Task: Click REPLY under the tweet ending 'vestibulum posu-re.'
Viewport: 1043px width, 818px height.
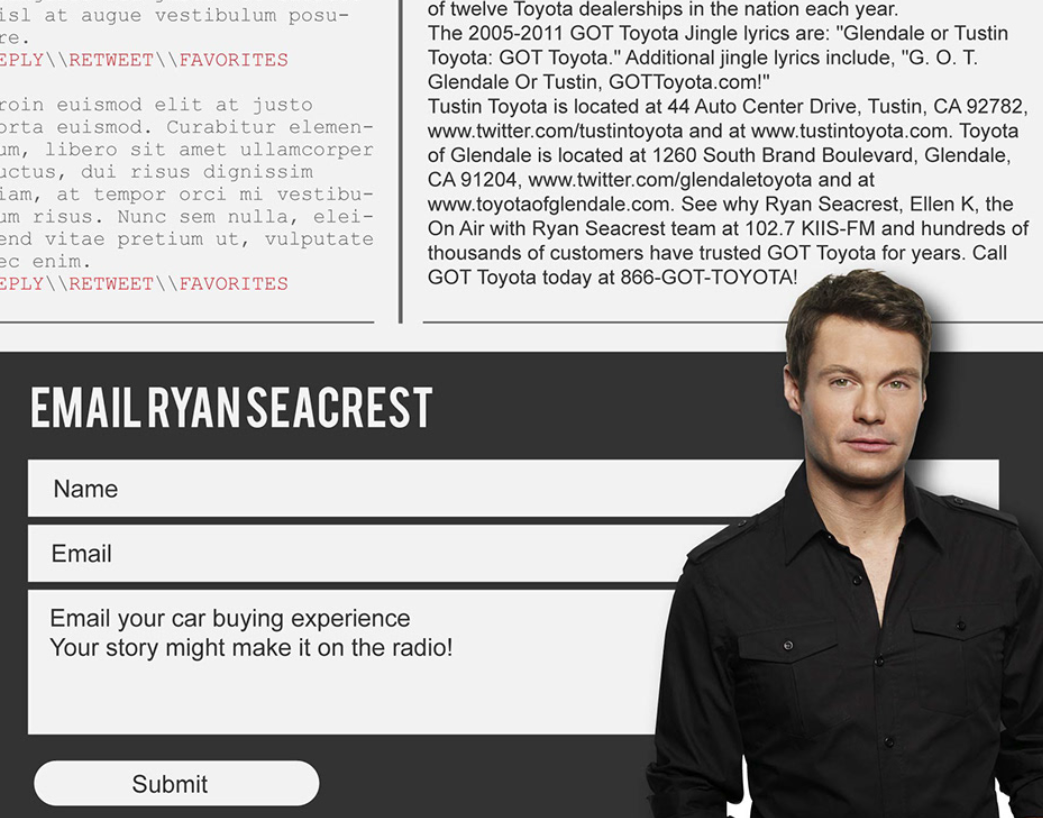Action: point(21,60)
